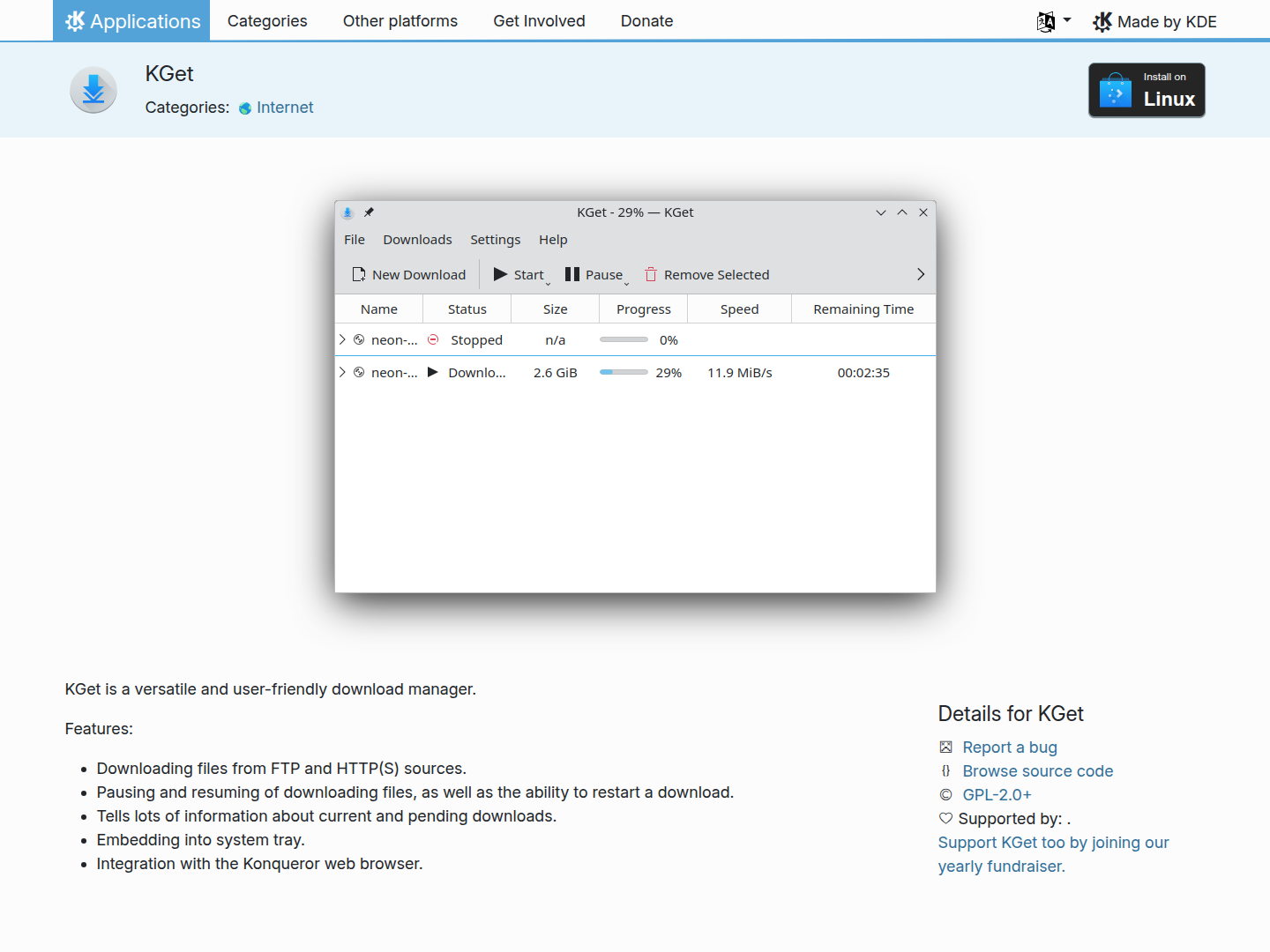The height and width of the screenshot is (952, 1270).
Task: Click the 'Details for KGet' heading
Action: click(1011, 714)
